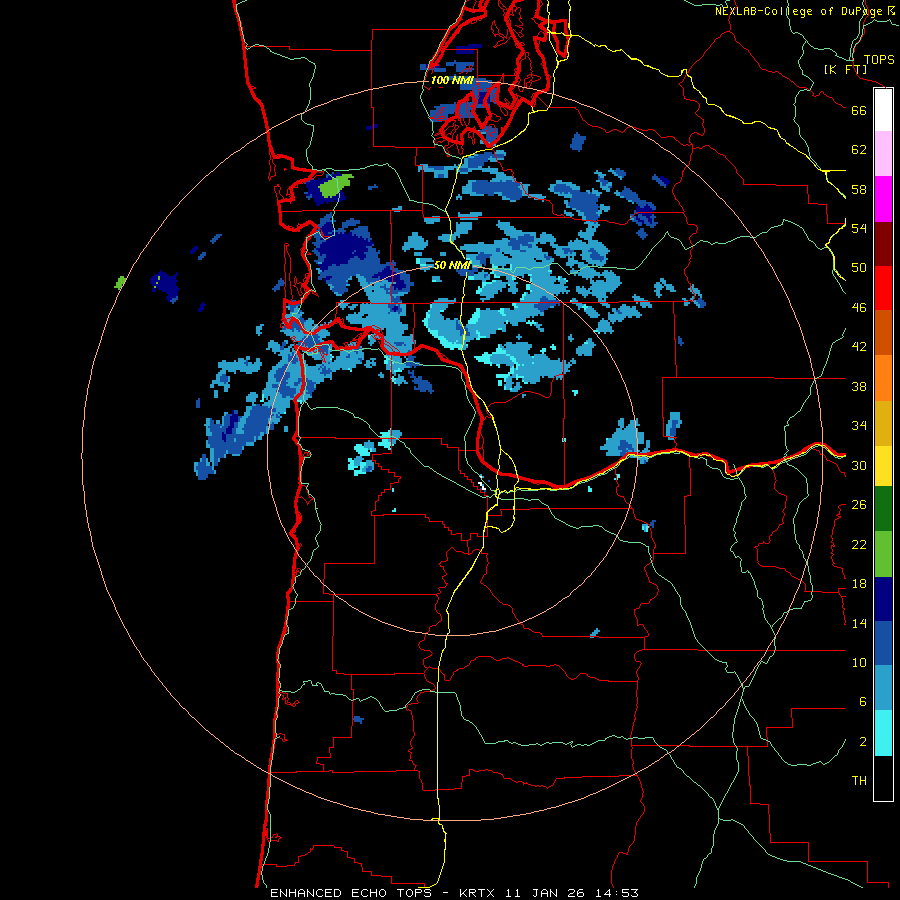Click the "KRTX" station identifier in caption
The height and width of the screenshot is (900, 900).
[x=476, y=893]
